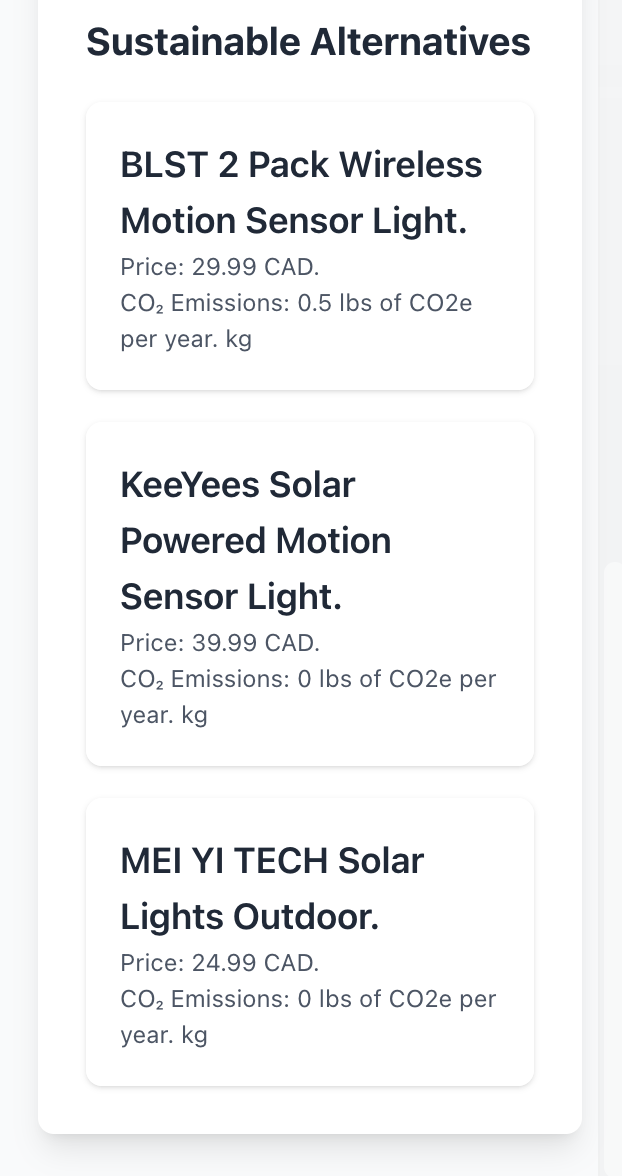
Task: Click "Motion Sensor Light." under the BLST title
Action: [294, 220]
